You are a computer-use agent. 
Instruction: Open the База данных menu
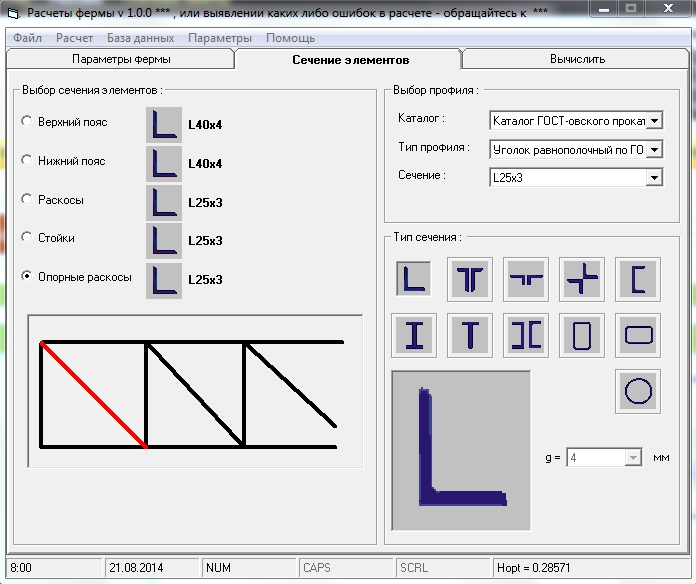tap(140, 38)
